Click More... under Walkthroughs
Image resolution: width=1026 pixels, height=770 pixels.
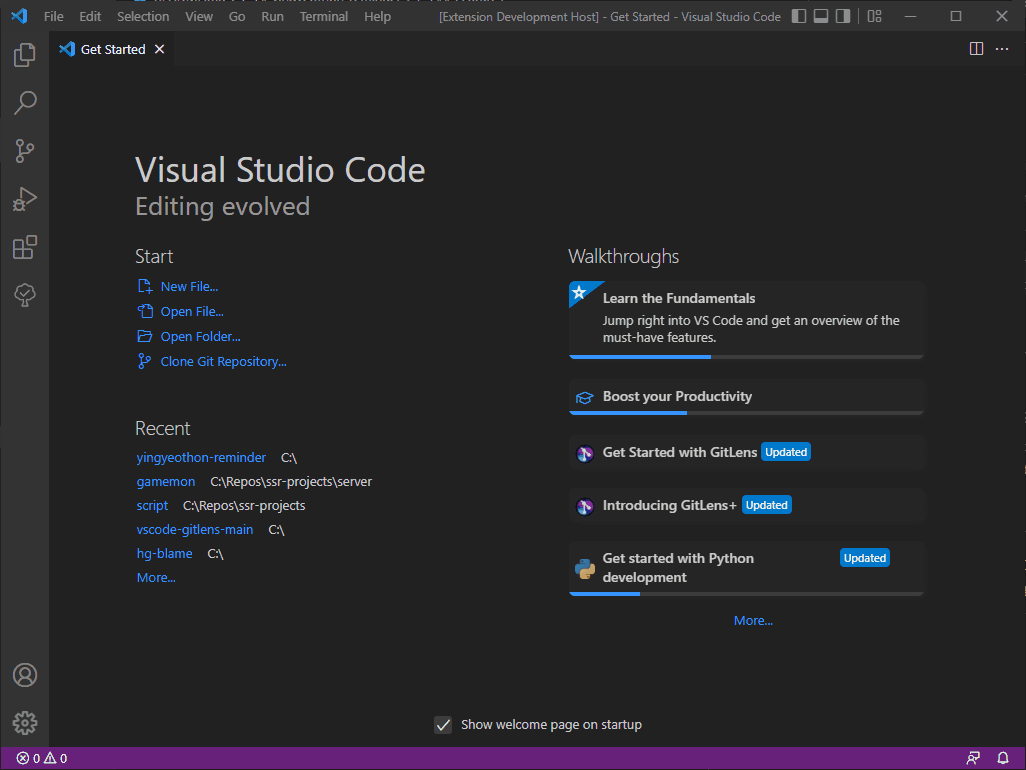tap(753, 620)
